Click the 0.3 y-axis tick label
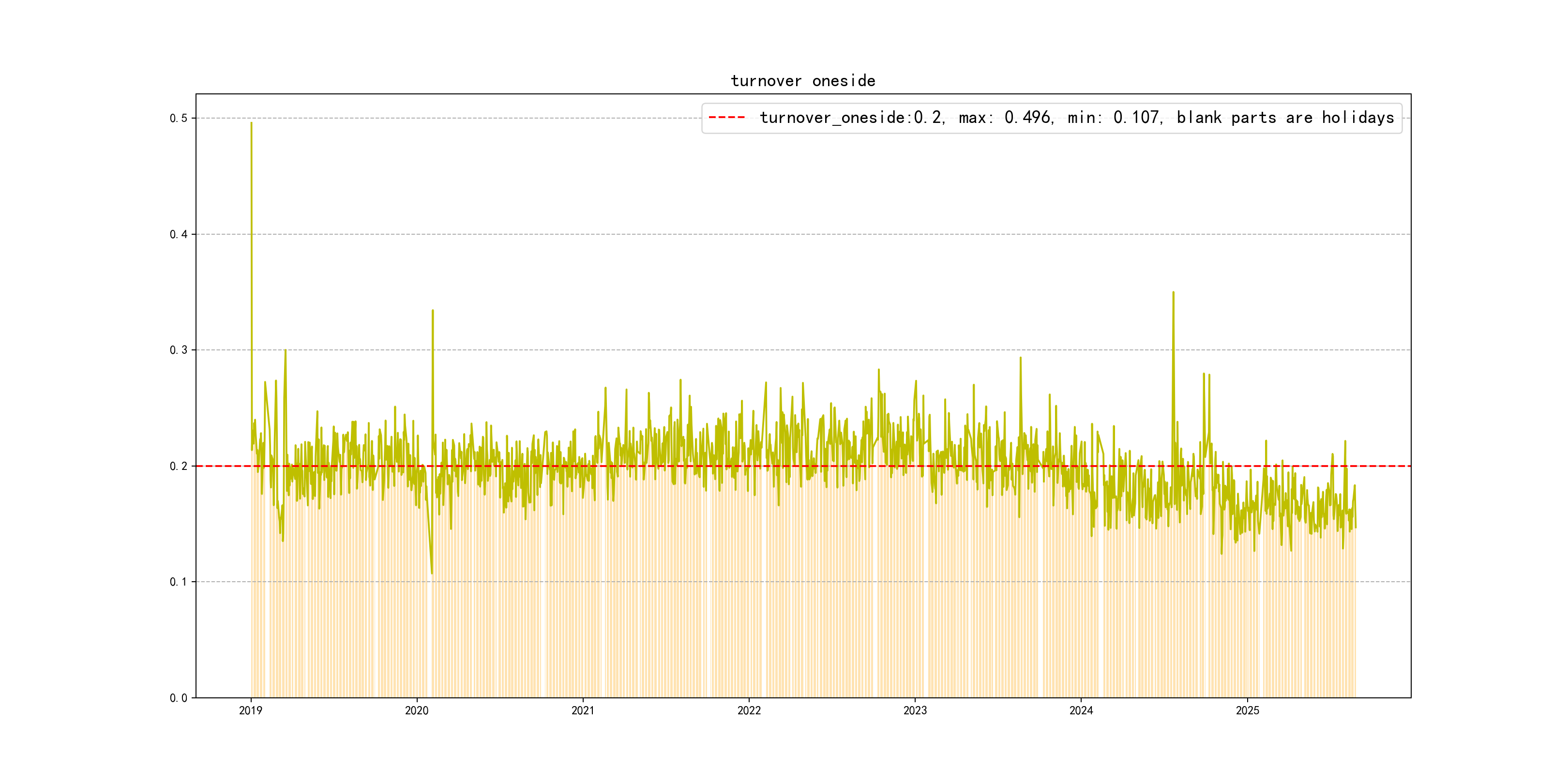1568x784 pixels. coord(179,350)
